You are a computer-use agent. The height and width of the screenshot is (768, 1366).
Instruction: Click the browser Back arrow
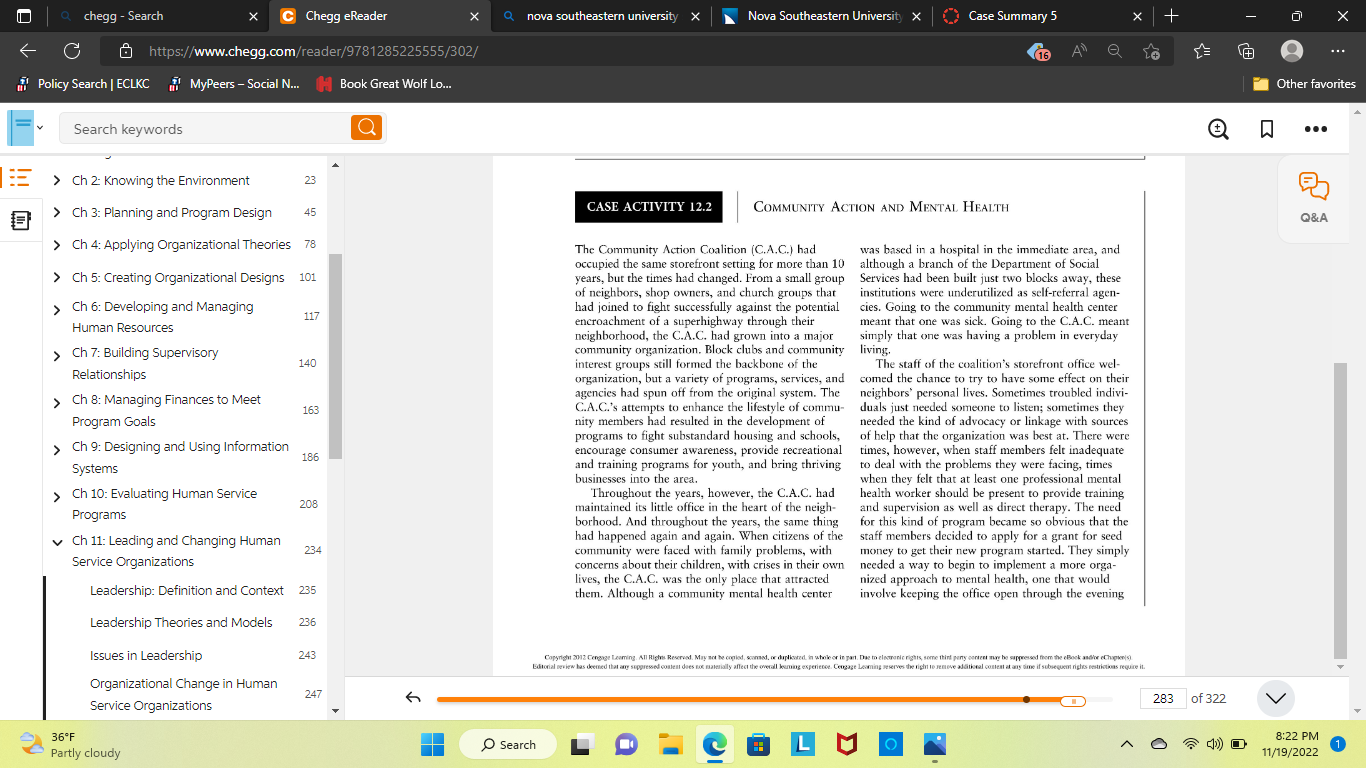click(28, 51)
